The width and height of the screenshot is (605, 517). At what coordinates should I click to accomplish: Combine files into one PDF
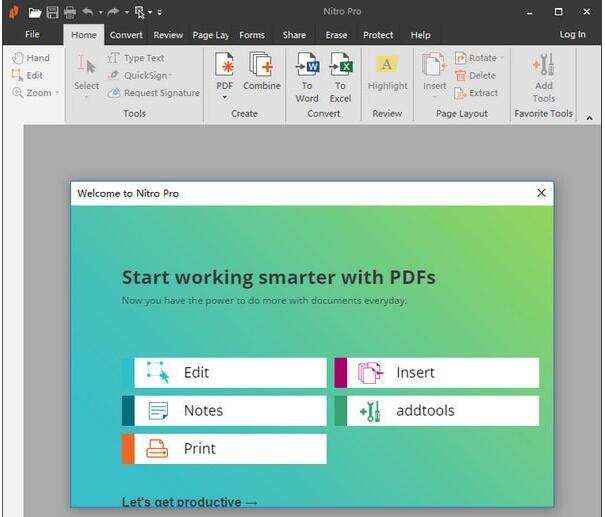(x=262, y=71)
